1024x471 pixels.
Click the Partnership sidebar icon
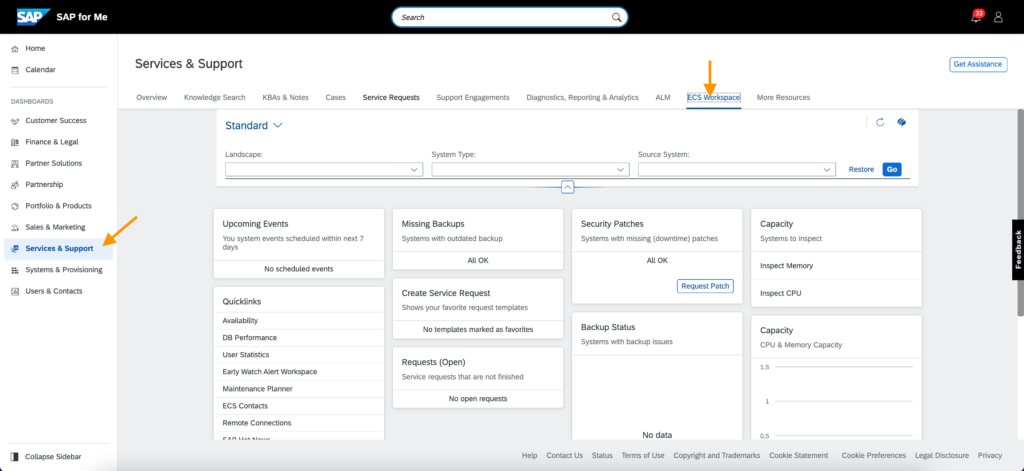coord(15,185)
